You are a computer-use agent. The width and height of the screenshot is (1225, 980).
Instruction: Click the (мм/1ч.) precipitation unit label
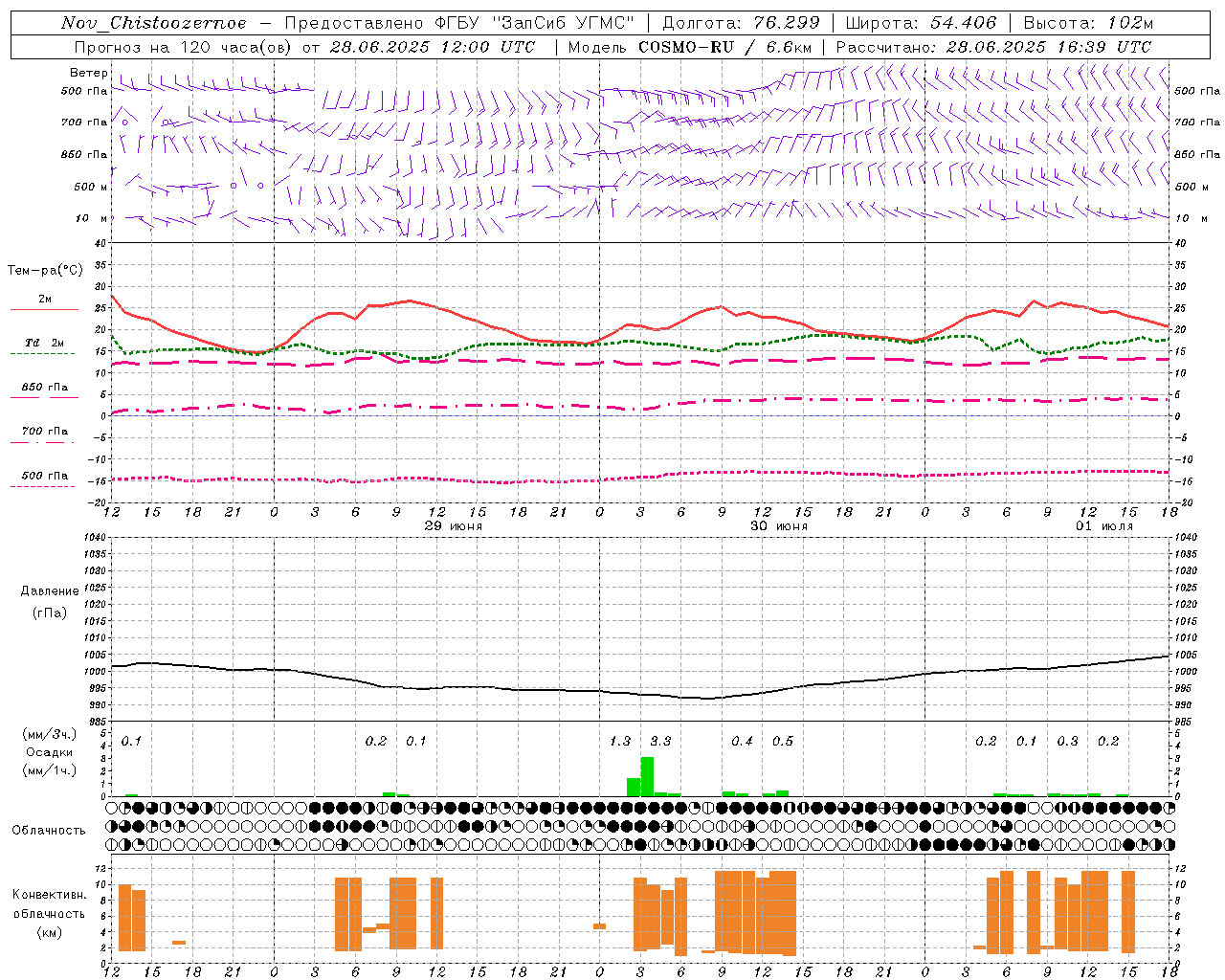point(50,769)
